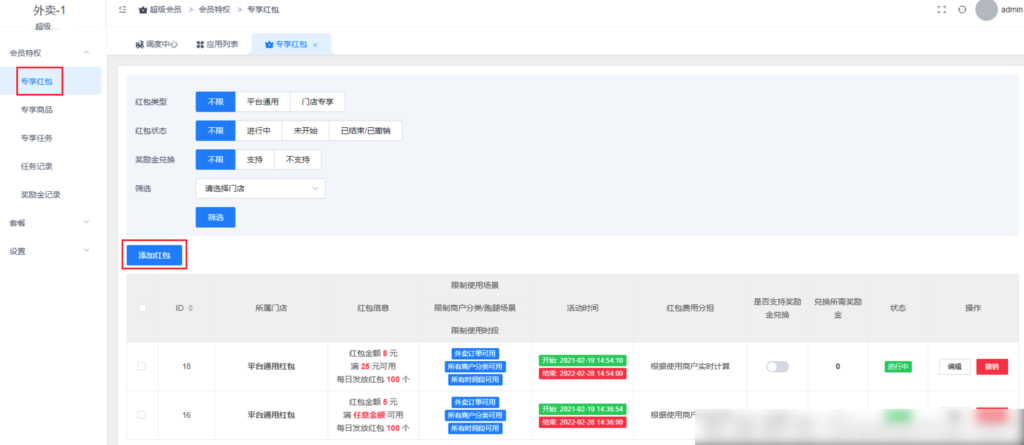Click end time 2022-02-28 14:36:00
Viewport: 1024px width, 445px height.
point(583,422)
